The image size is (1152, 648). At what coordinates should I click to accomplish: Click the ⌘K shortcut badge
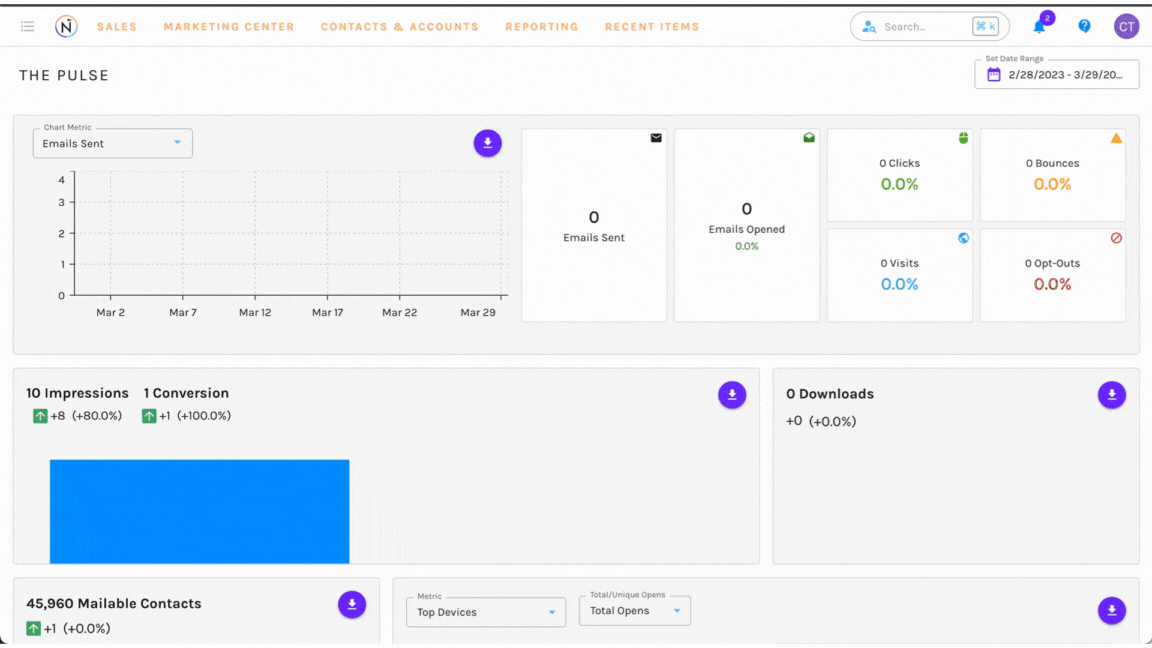[985, 26]
